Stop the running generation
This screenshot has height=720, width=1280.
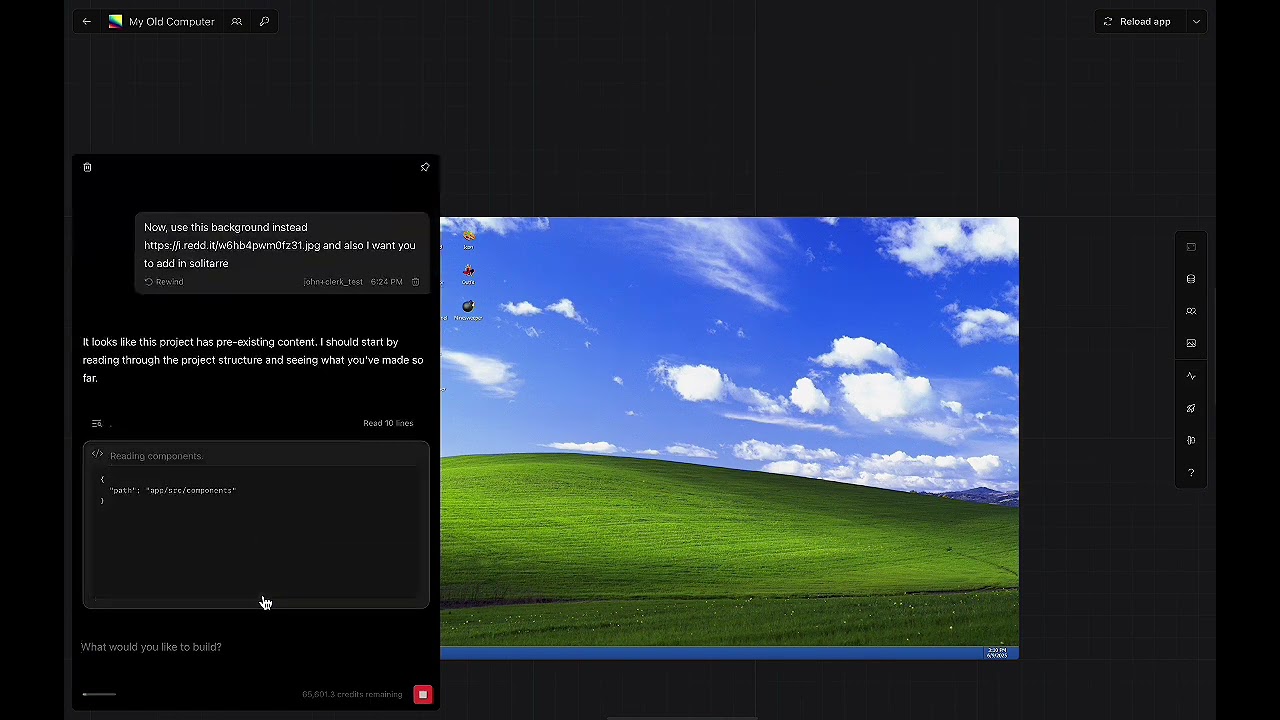click(423, 694)
